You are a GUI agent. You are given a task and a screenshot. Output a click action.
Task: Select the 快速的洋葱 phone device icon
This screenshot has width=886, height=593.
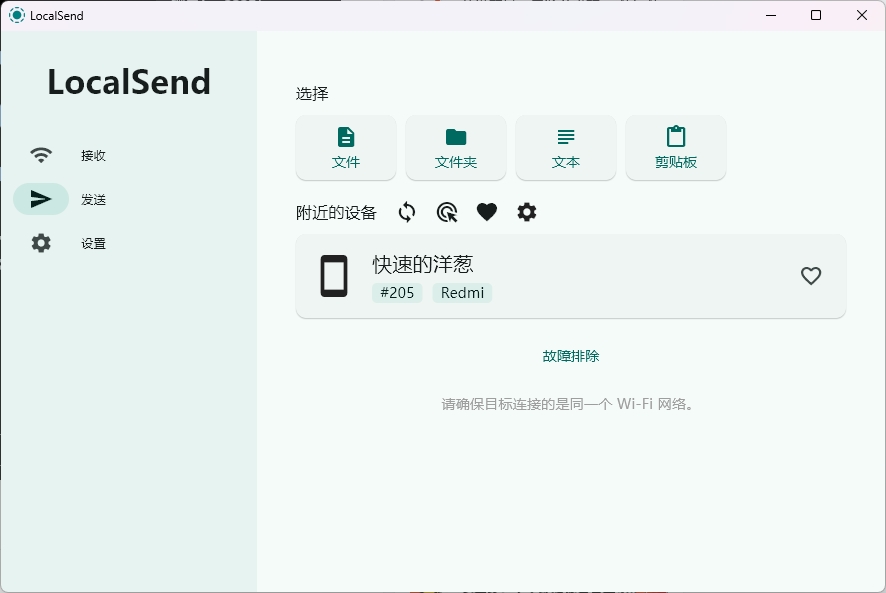coord(334,276)
